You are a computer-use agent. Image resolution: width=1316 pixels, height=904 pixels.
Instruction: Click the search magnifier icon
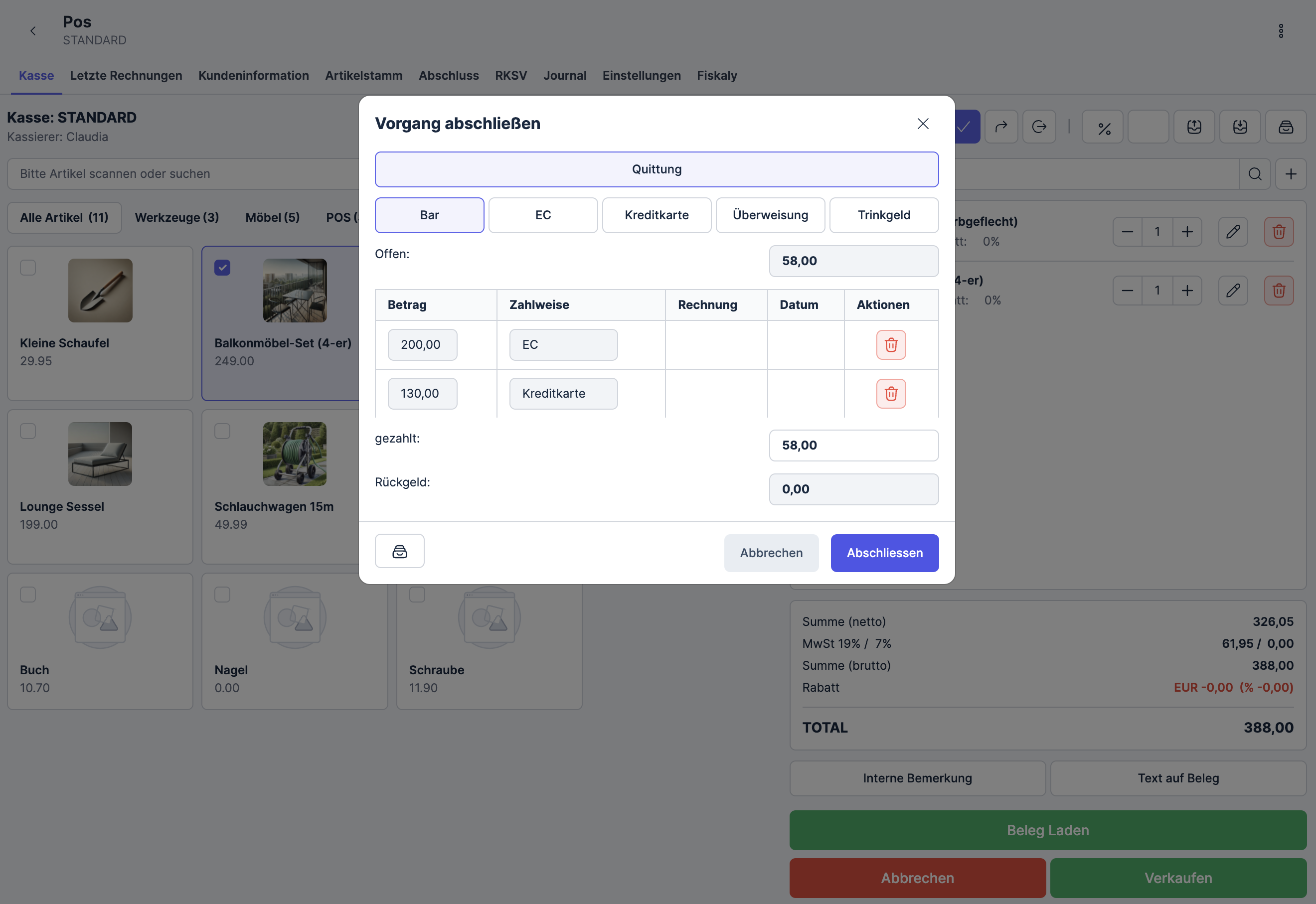(1254, 174)
